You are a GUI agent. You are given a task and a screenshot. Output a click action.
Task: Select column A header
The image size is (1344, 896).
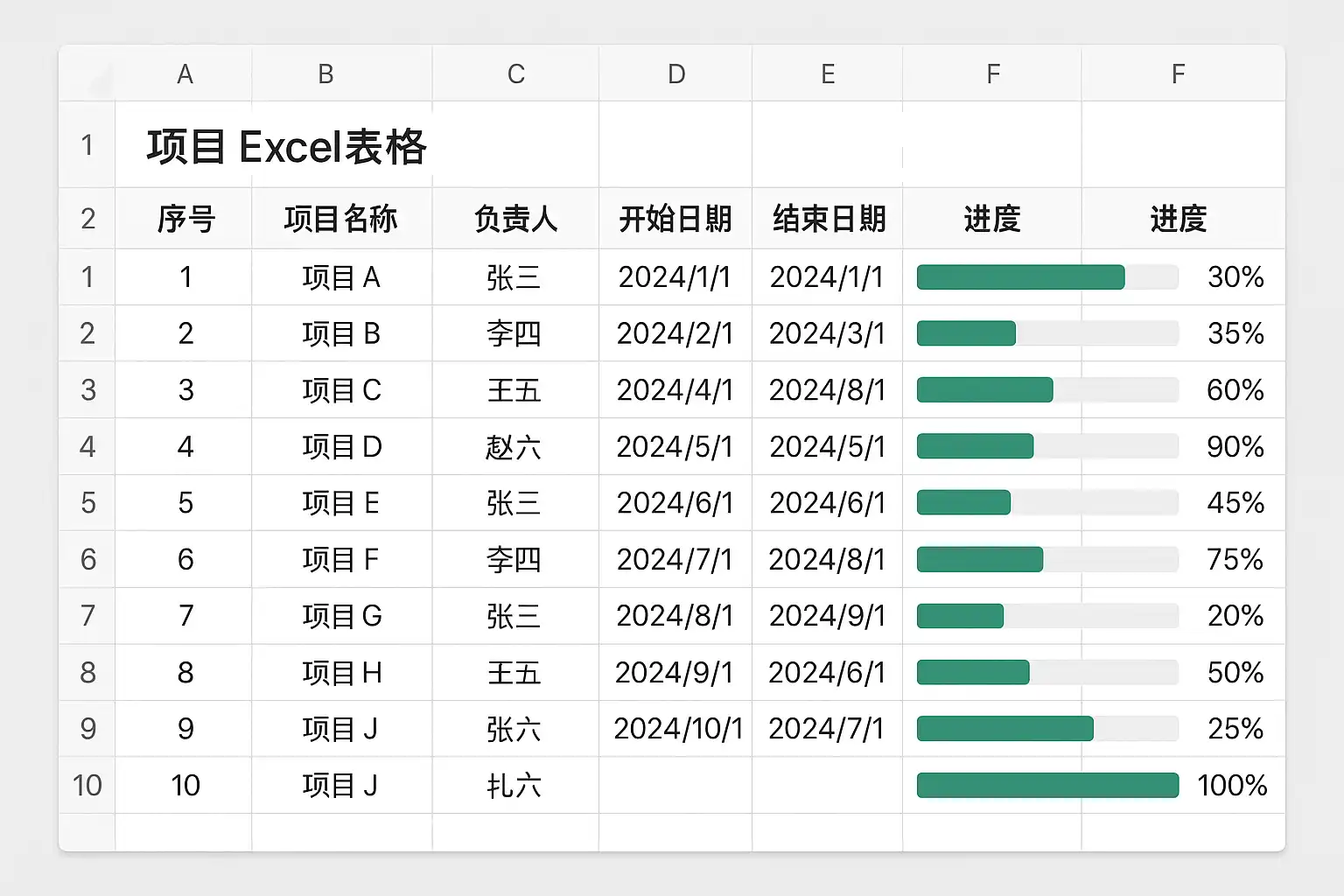185,74
